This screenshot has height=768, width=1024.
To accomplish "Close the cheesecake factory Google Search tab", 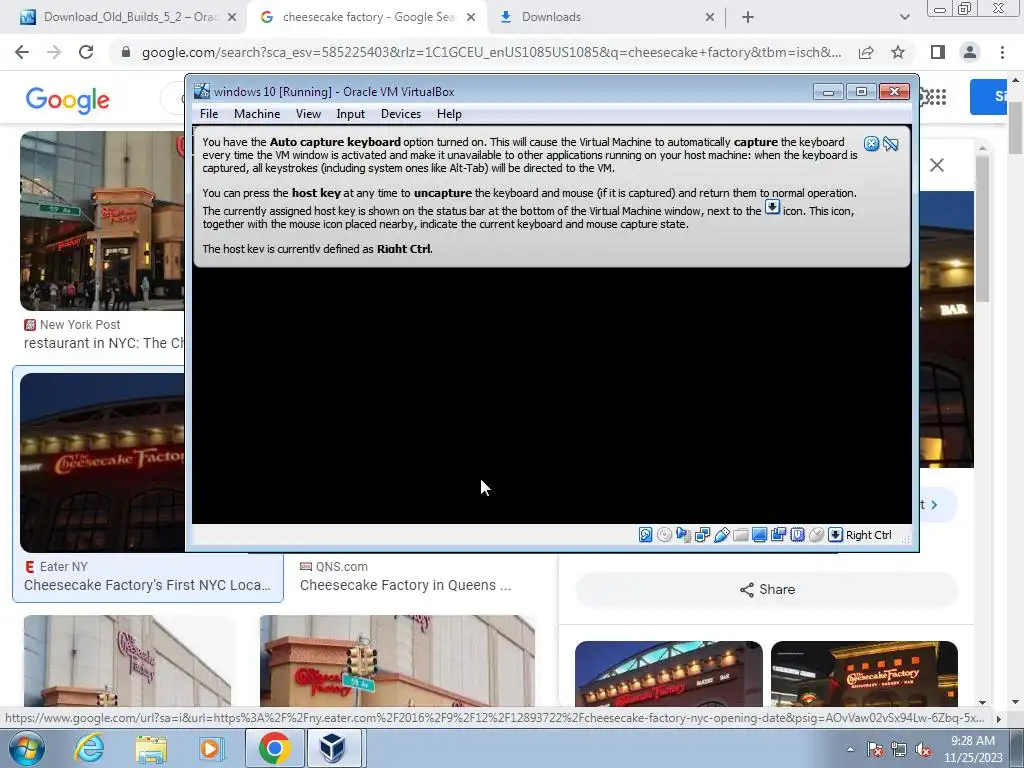I will click(x=471, y=18).
